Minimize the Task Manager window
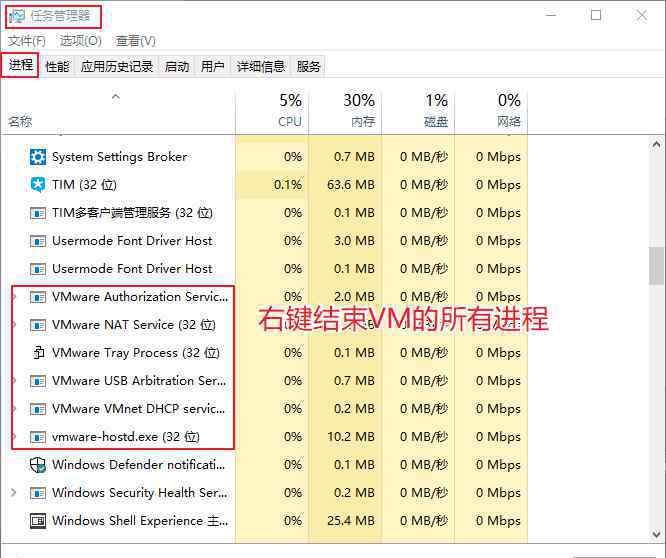Viewport: 666px width, 558px height. pos(551,16)
